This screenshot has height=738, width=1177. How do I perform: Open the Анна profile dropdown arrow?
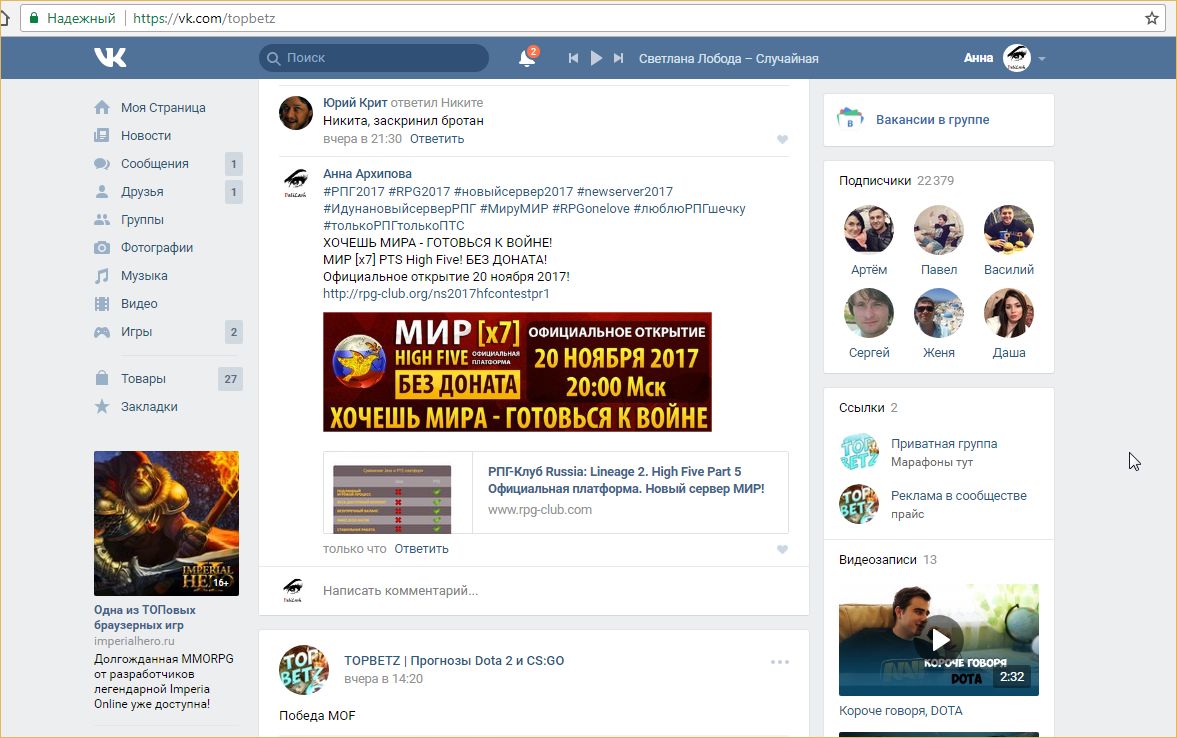1042,59
